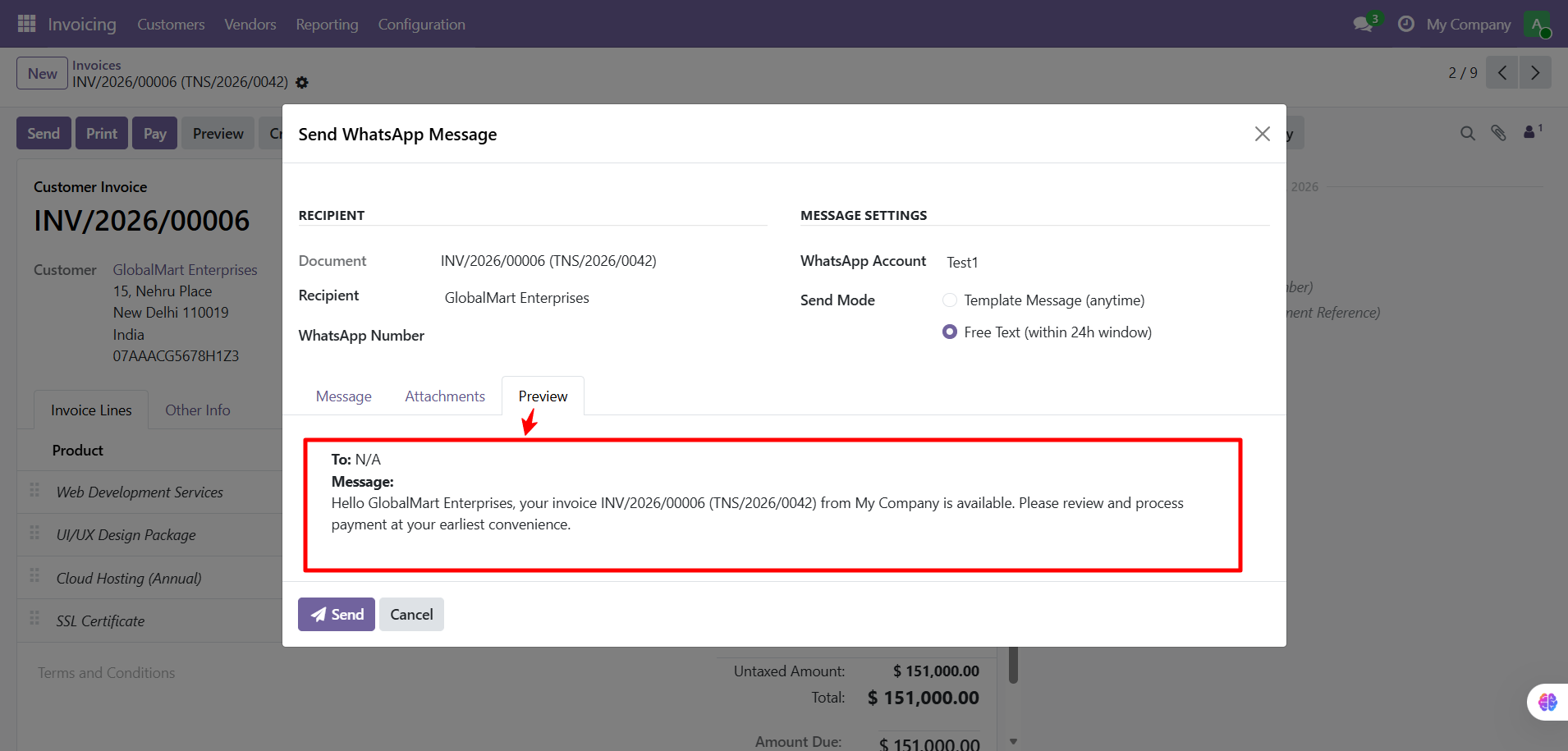
Task: Select Free Text (within 24h window) option
Action: click(950, 332)
